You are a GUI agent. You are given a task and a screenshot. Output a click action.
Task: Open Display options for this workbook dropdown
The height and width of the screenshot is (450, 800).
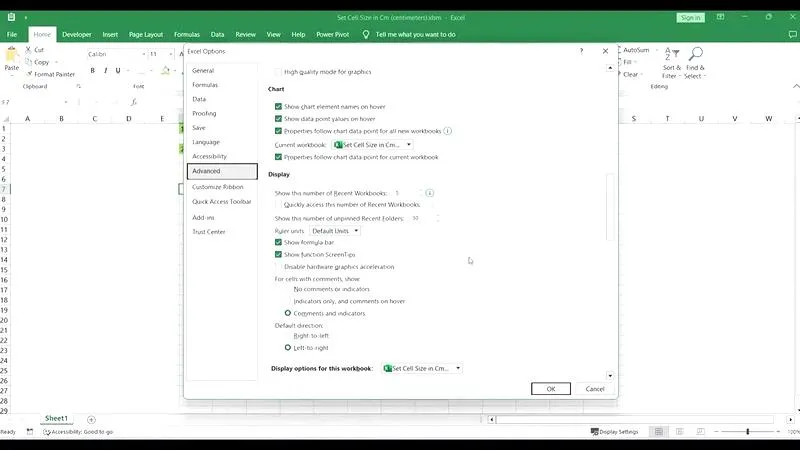pyautogui.click(x=422, y=368)
